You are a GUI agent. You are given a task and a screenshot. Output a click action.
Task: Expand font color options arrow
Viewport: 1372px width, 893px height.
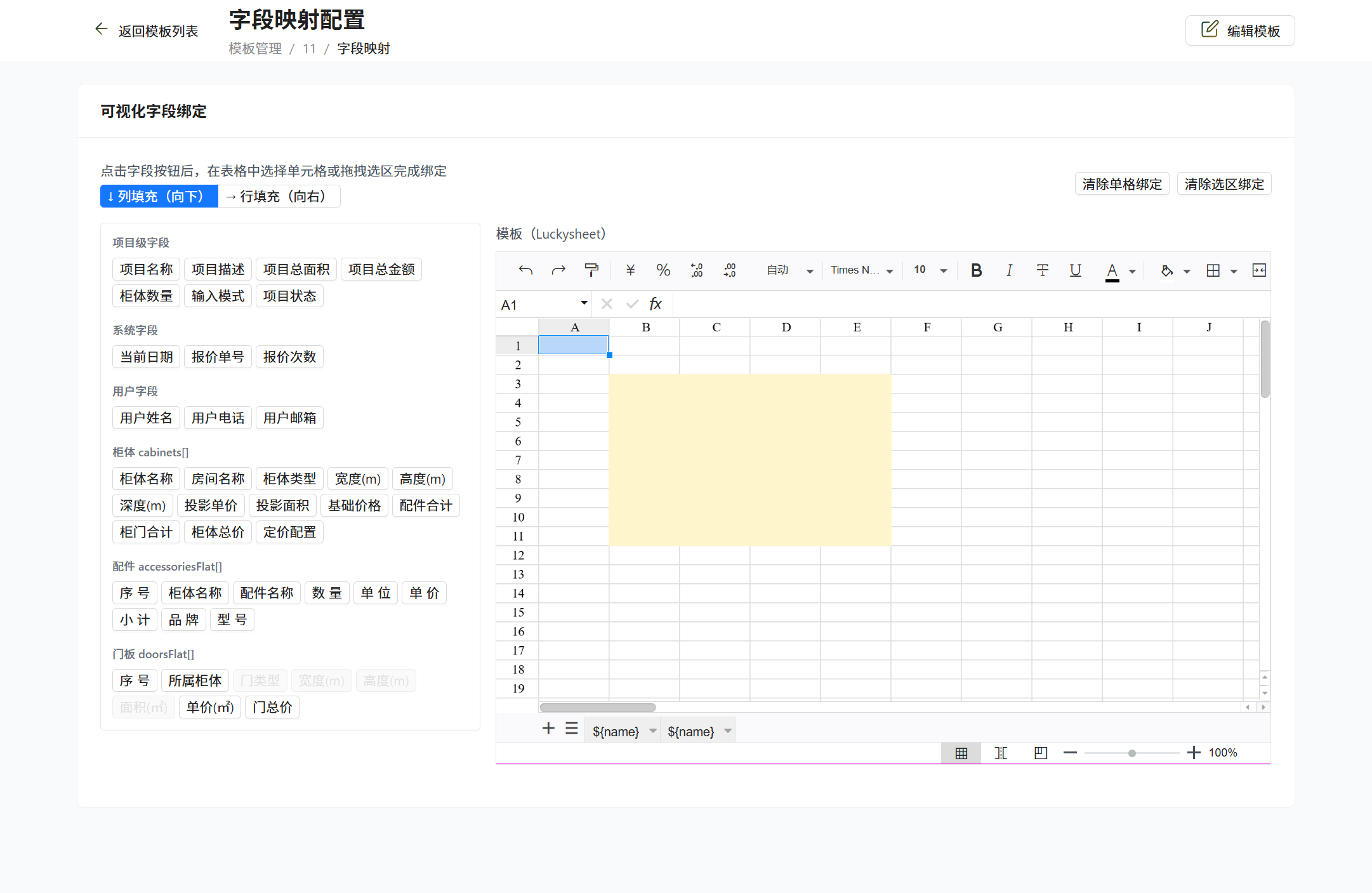click(x=1132, y=272)
